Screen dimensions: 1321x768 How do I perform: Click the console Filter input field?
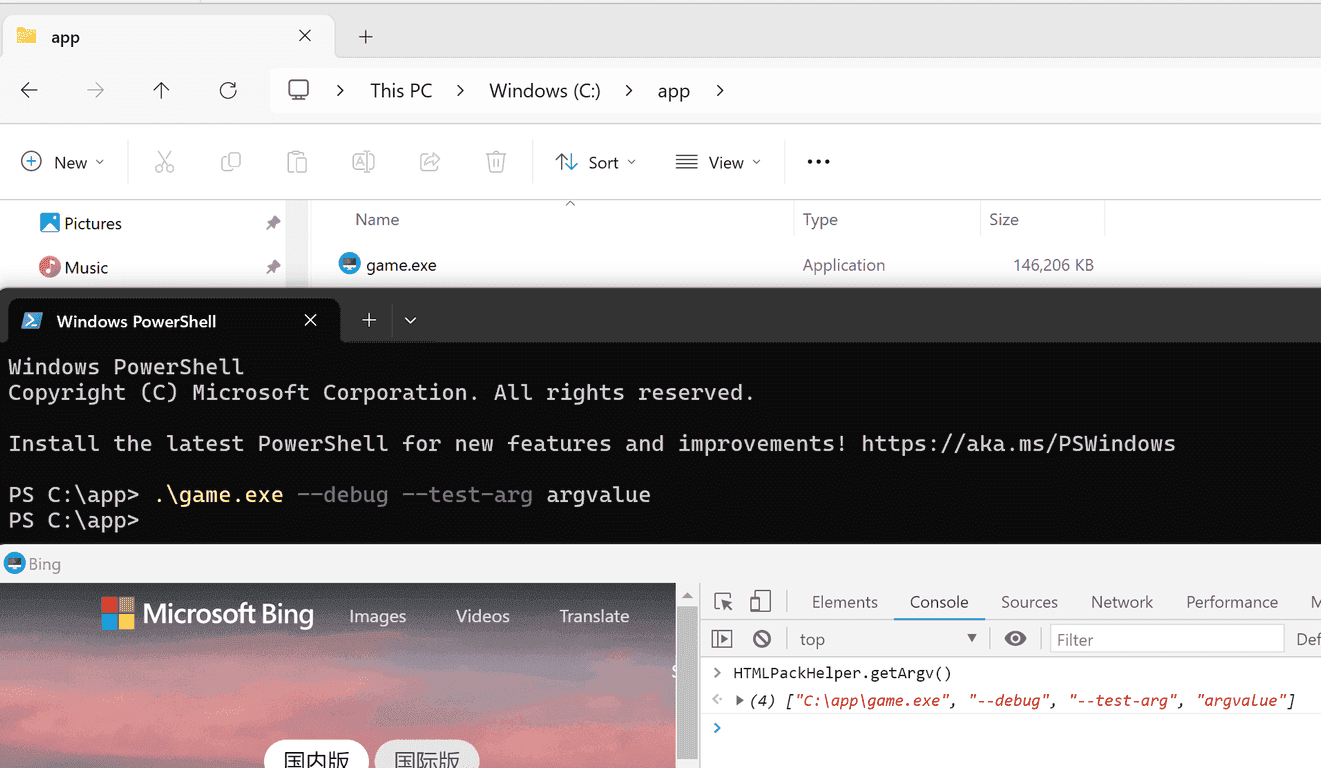pyautogui.click(x=1166, y=639)
